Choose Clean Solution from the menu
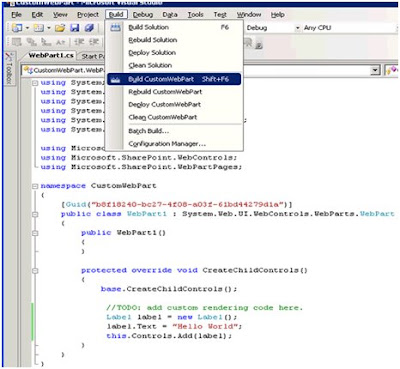400x369 pixels. [x=174, y=65]
